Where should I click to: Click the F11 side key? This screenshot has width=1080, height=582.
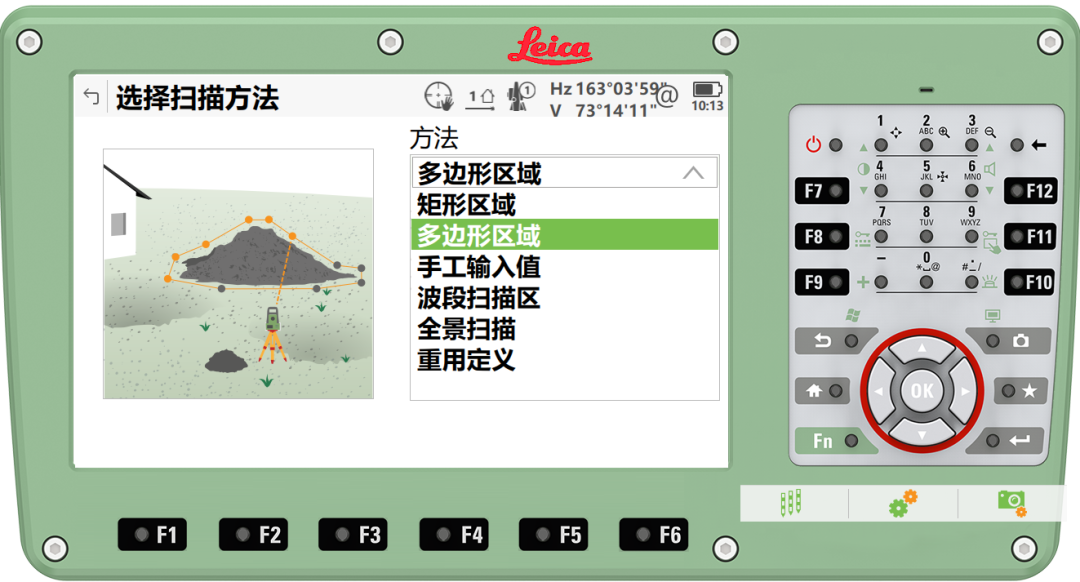(1030, 237)
